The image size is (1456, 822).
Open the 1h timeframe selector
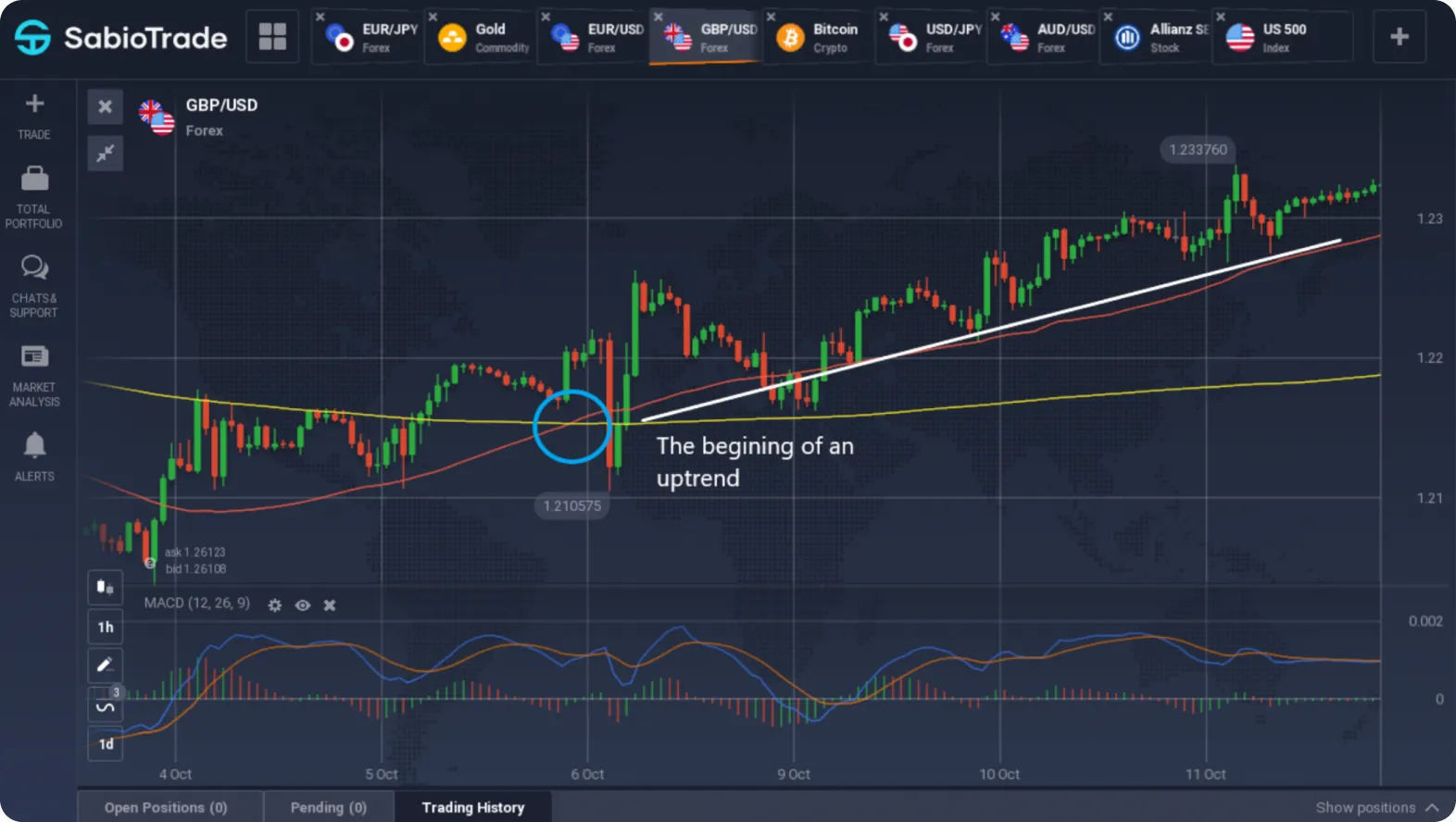pyautogui.click(x=105, y=627)
